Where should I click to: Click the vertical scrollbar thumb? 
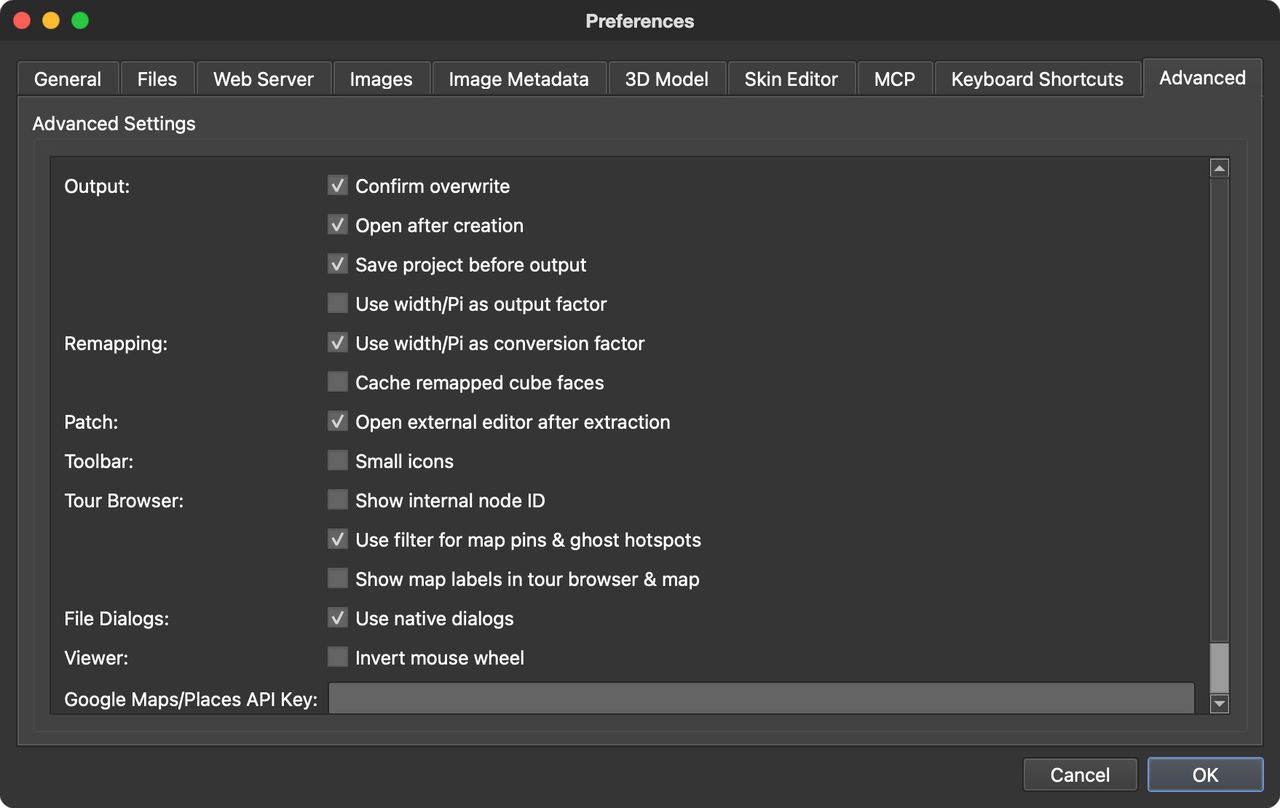click(x=1219, y=667)
